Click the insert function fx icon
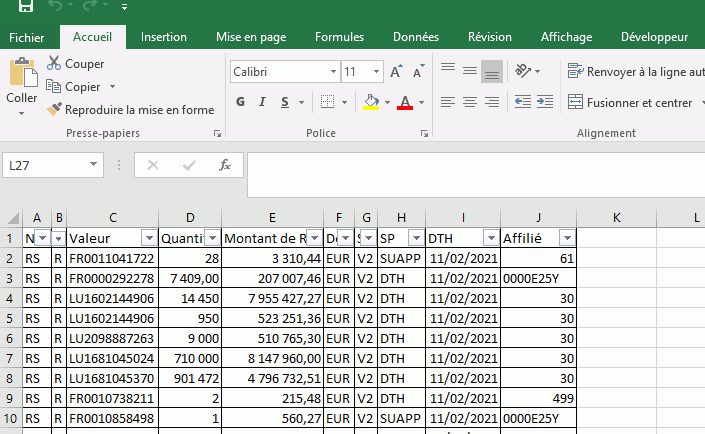Image resolution: width=705 pixels, height=434 pixels. 225,165
